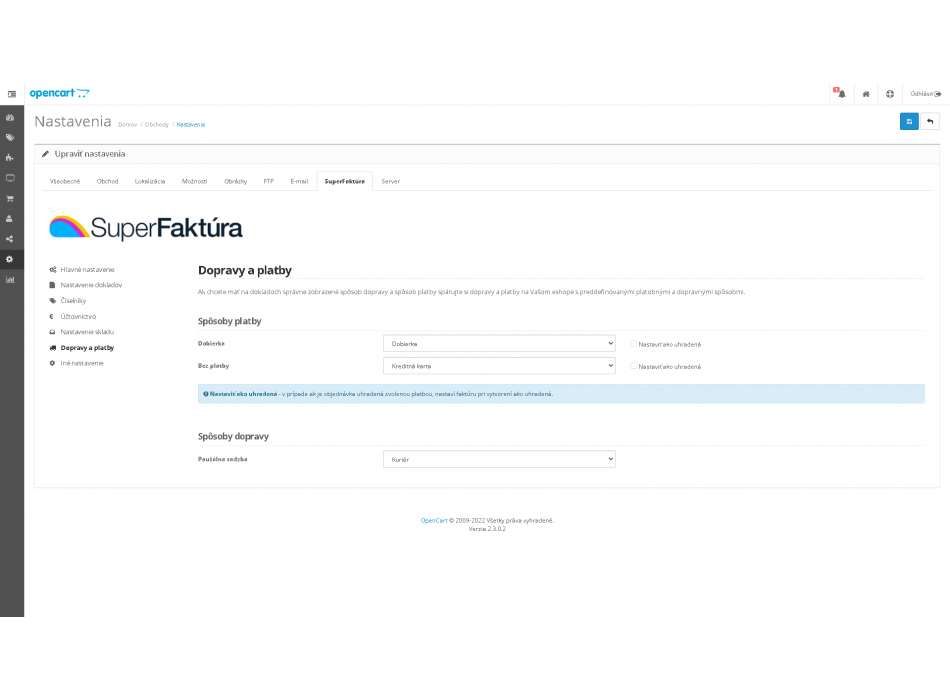
Task: Click the Domov breadcrumb link
Action: click(x=128, y=125)
